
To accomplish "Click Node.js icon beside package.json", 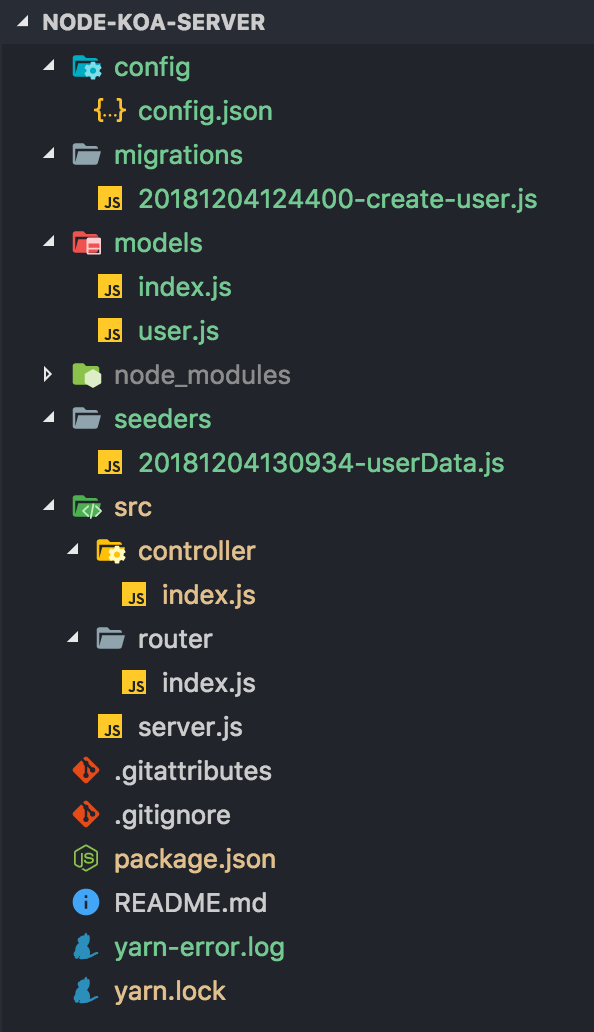I will [86, 859].
